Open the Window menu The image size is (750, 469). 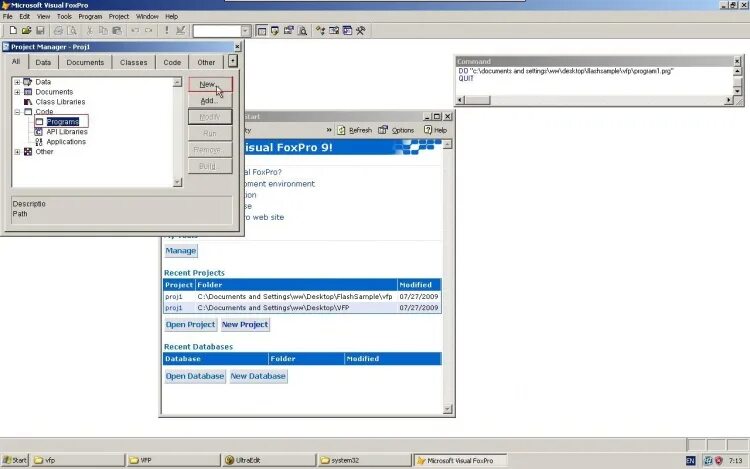[147, 16]
